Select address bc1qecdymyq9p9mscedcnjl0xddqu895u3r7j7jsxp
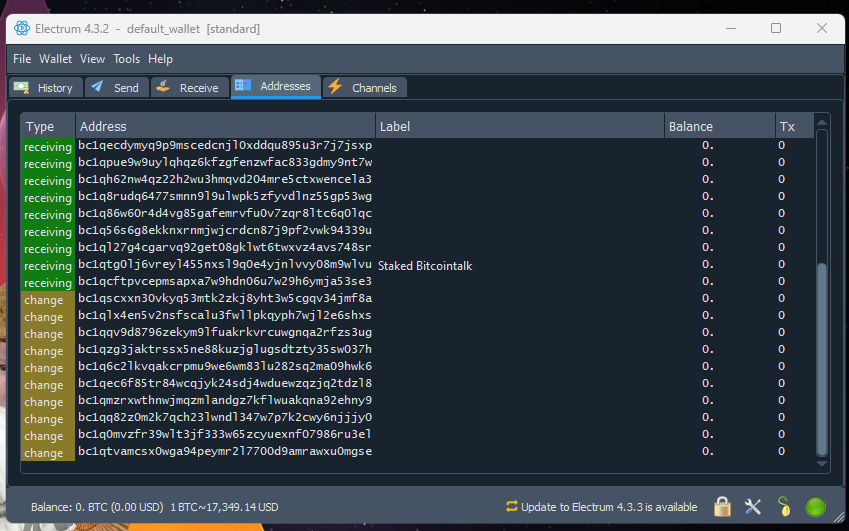The width and height of the screenshot is (849, 531). click(x=225, y=146)
